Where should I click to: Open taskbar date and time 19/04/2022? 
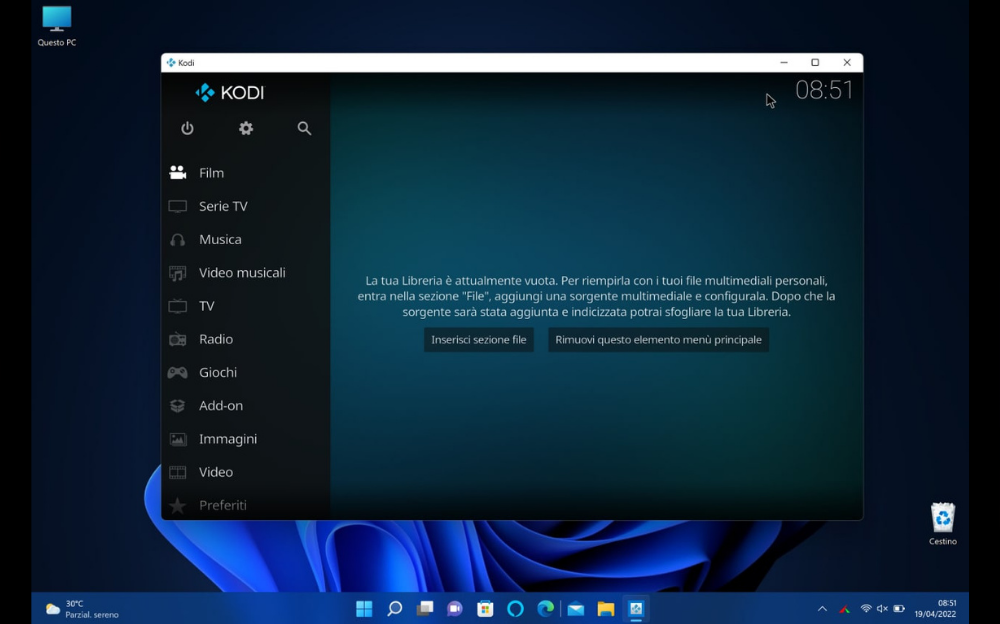tap(936, 609)
